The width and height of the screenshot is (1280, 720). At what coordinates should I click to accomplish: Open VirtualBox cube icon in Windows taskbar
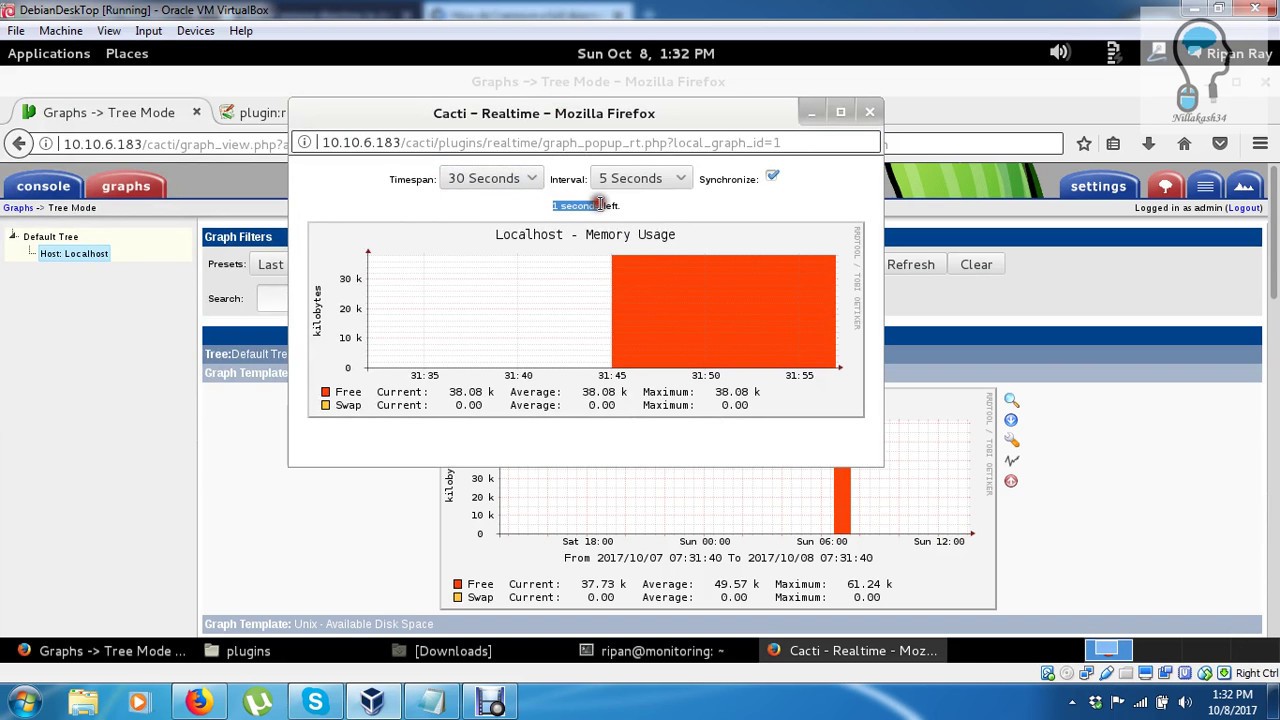373,702
